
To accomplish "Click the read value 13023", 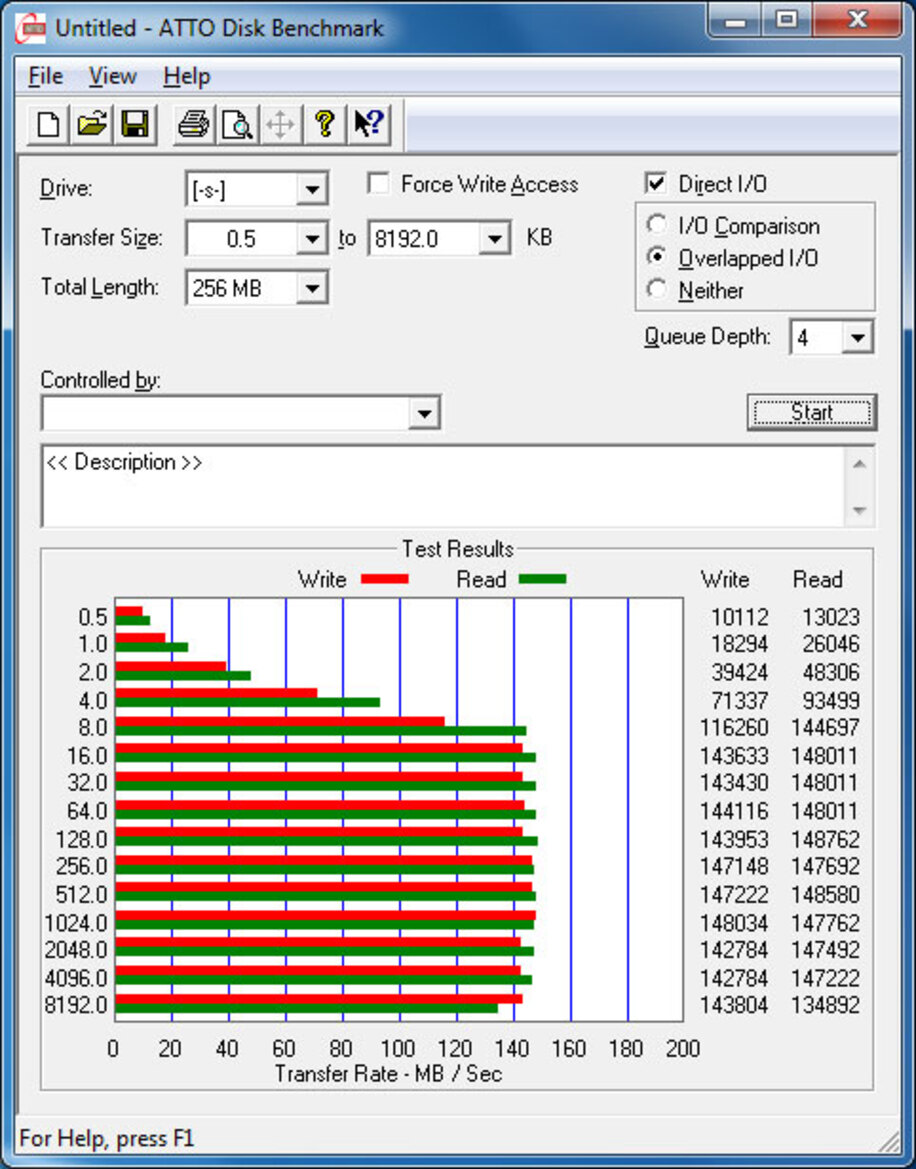I will pos(831,617).
